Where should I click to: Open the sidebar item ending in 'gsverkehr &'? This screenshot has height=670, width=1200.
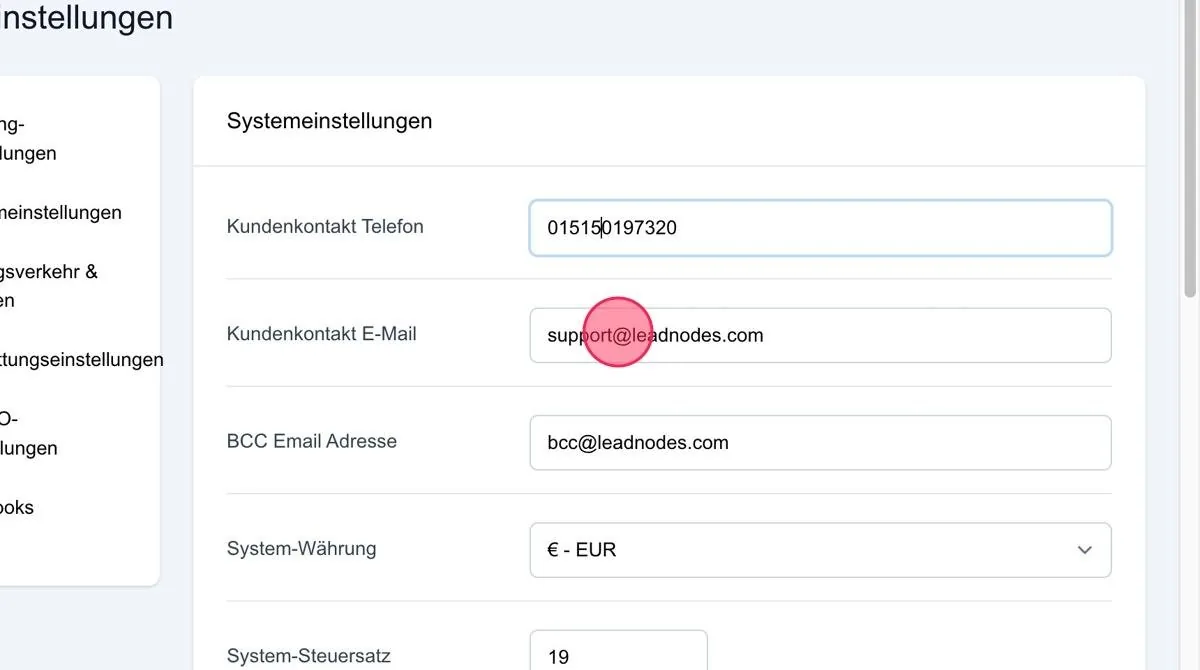49,286
